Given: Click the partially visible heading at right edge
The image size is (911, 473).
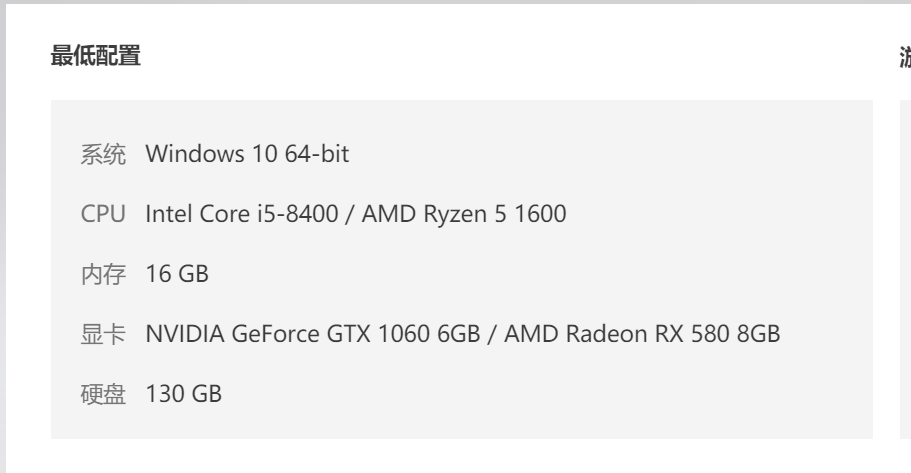Looking at the screenshot, I should point(905,57).
